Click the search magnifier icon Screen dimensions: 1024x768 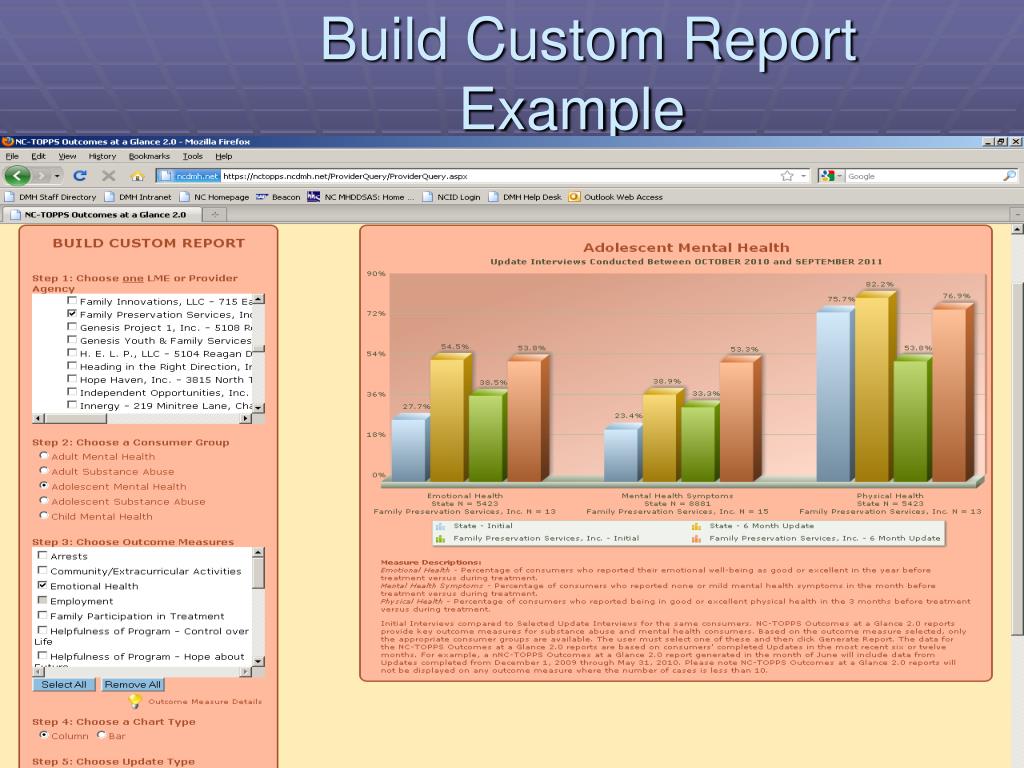(x=1009, y=176)
